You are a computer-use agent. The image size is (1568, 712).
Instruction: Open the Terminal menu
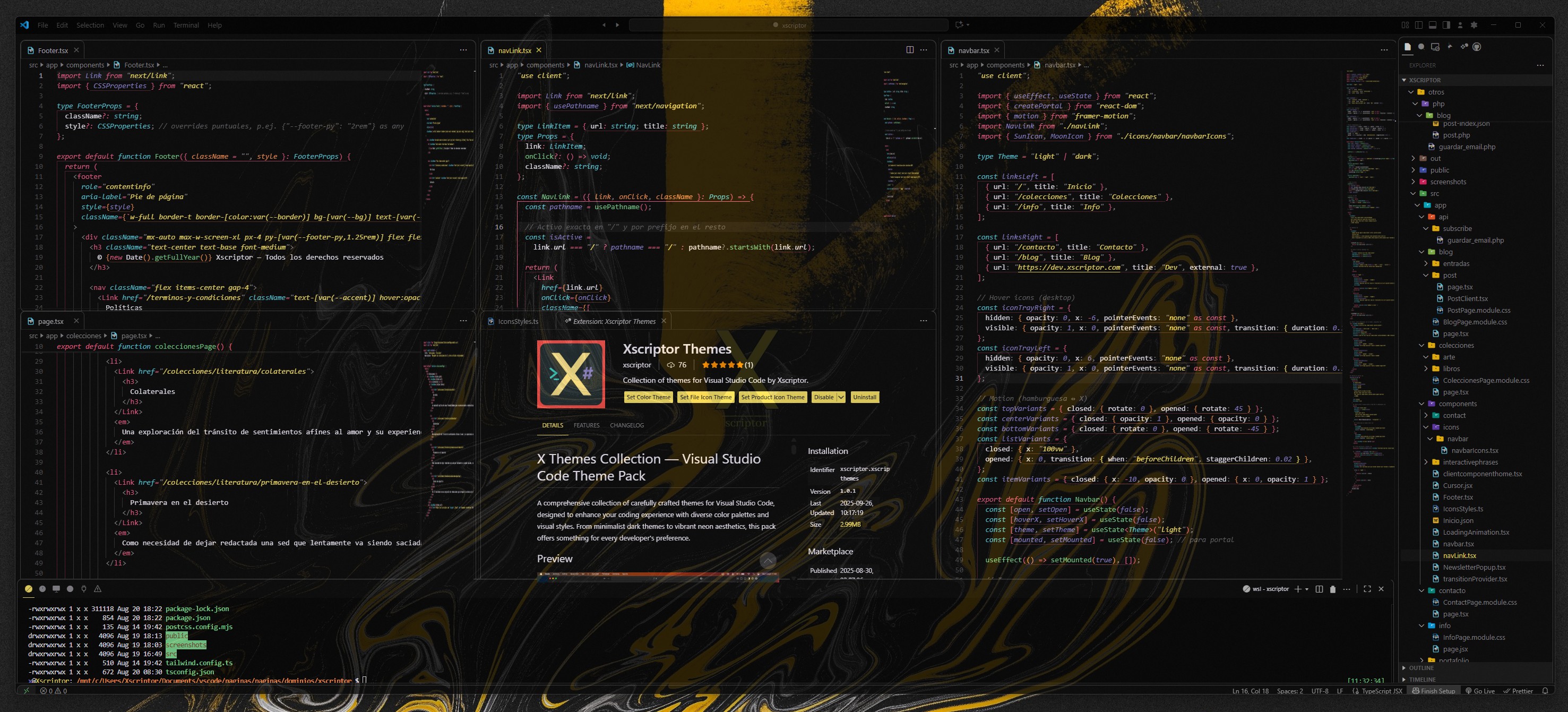coord(186,25)
